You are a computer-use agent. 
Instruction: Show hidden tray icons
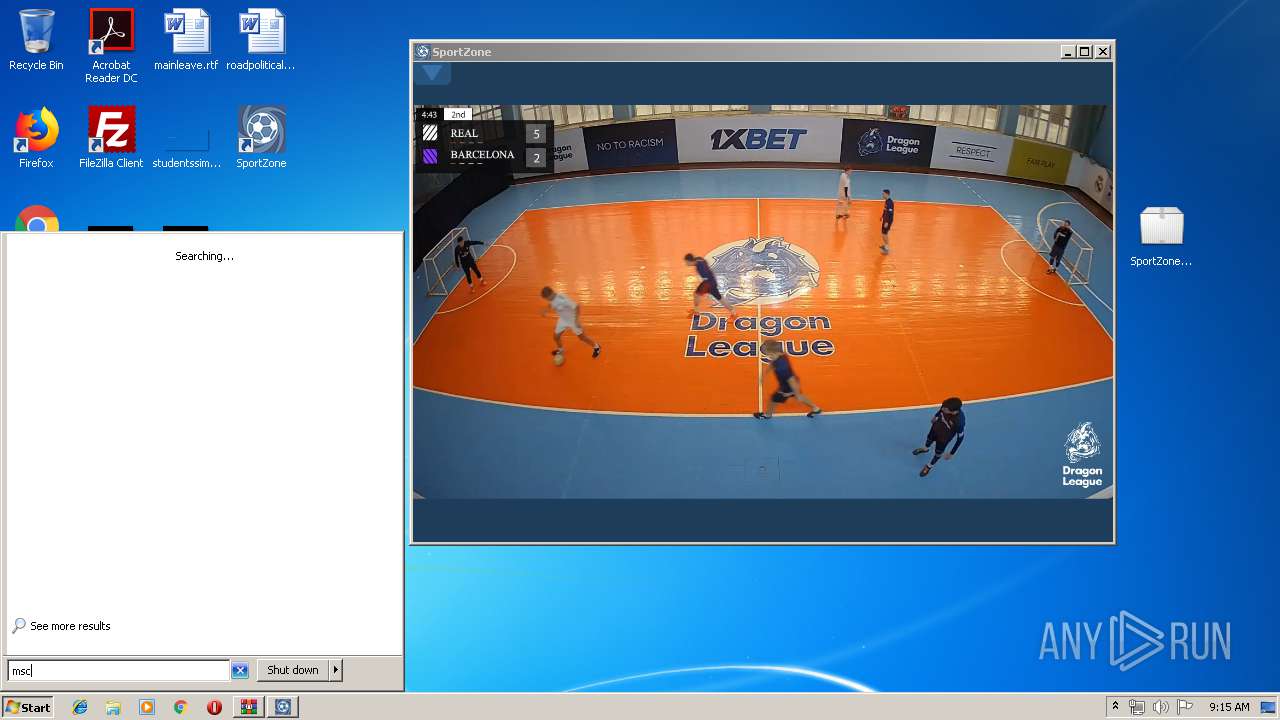(x=1115, y=707)
